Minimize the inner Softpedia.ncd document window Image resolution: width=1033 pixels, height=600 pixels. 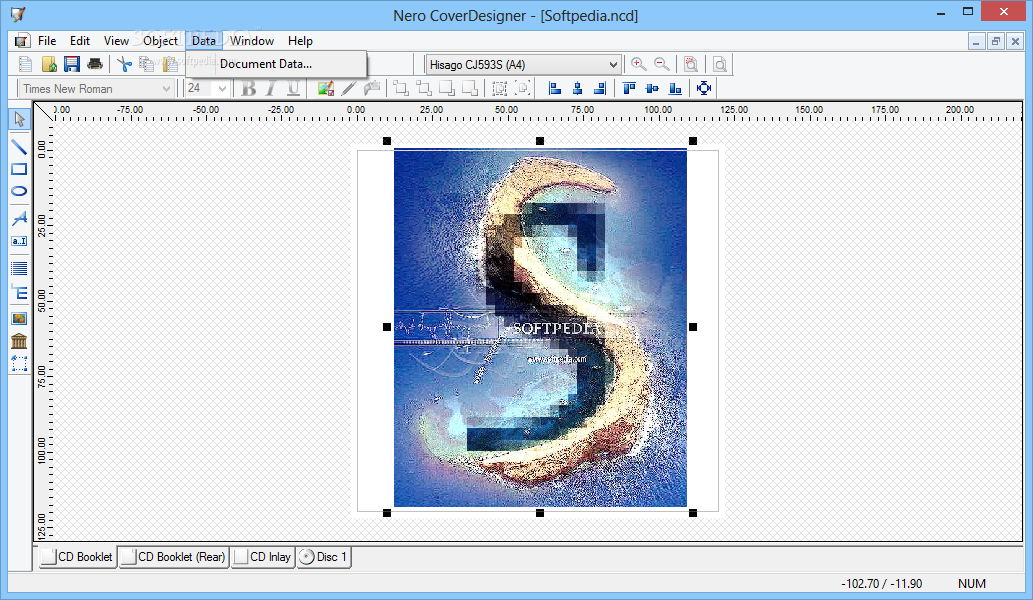coord(976,41)
